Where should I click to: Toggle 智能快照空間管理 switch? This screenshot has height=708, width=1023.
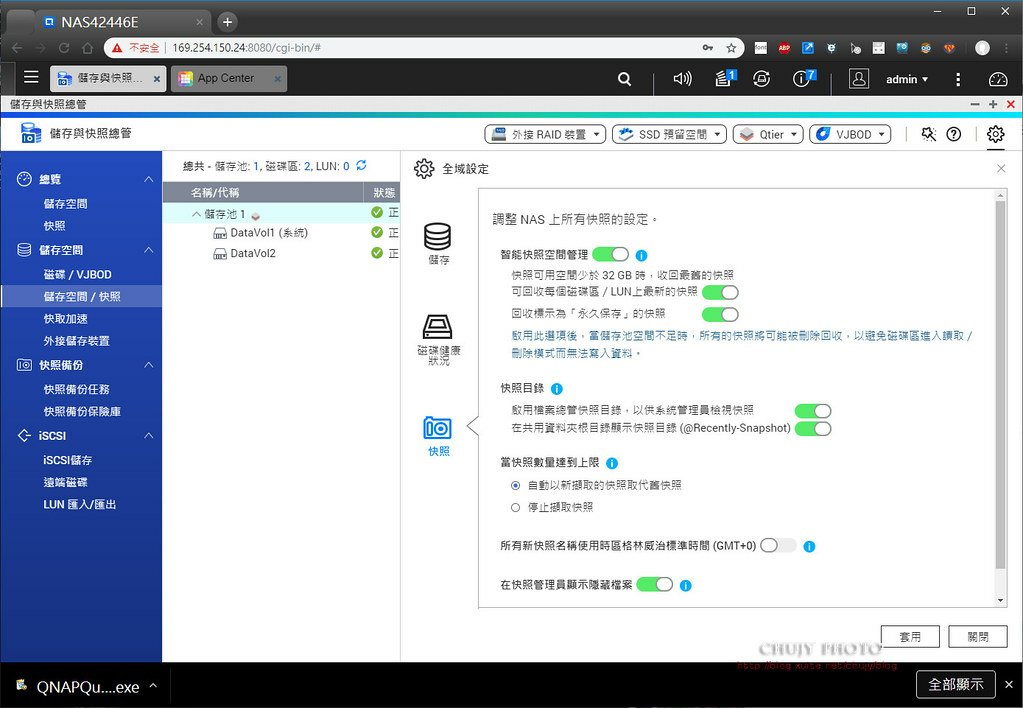pyautogui.click(x=611, y=254)
